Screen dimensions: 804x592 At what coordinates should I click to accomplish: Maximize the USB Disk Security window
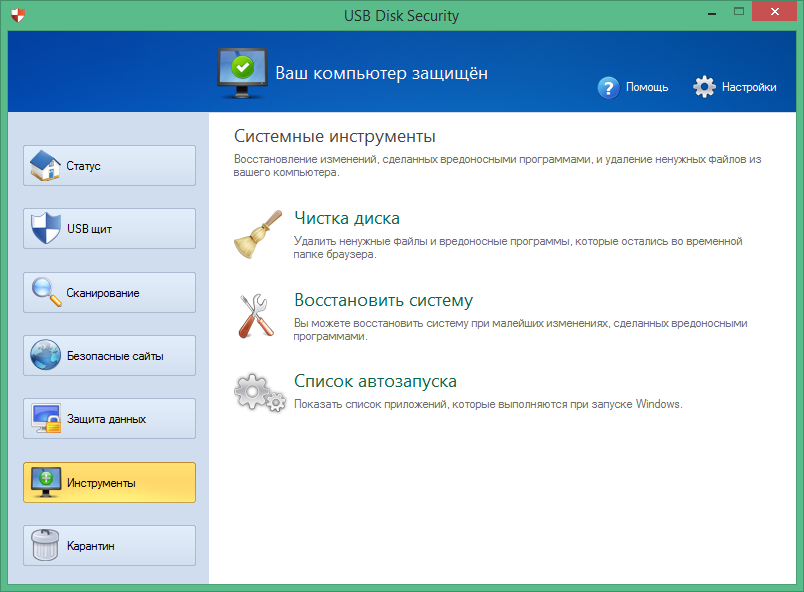(739, 11)
